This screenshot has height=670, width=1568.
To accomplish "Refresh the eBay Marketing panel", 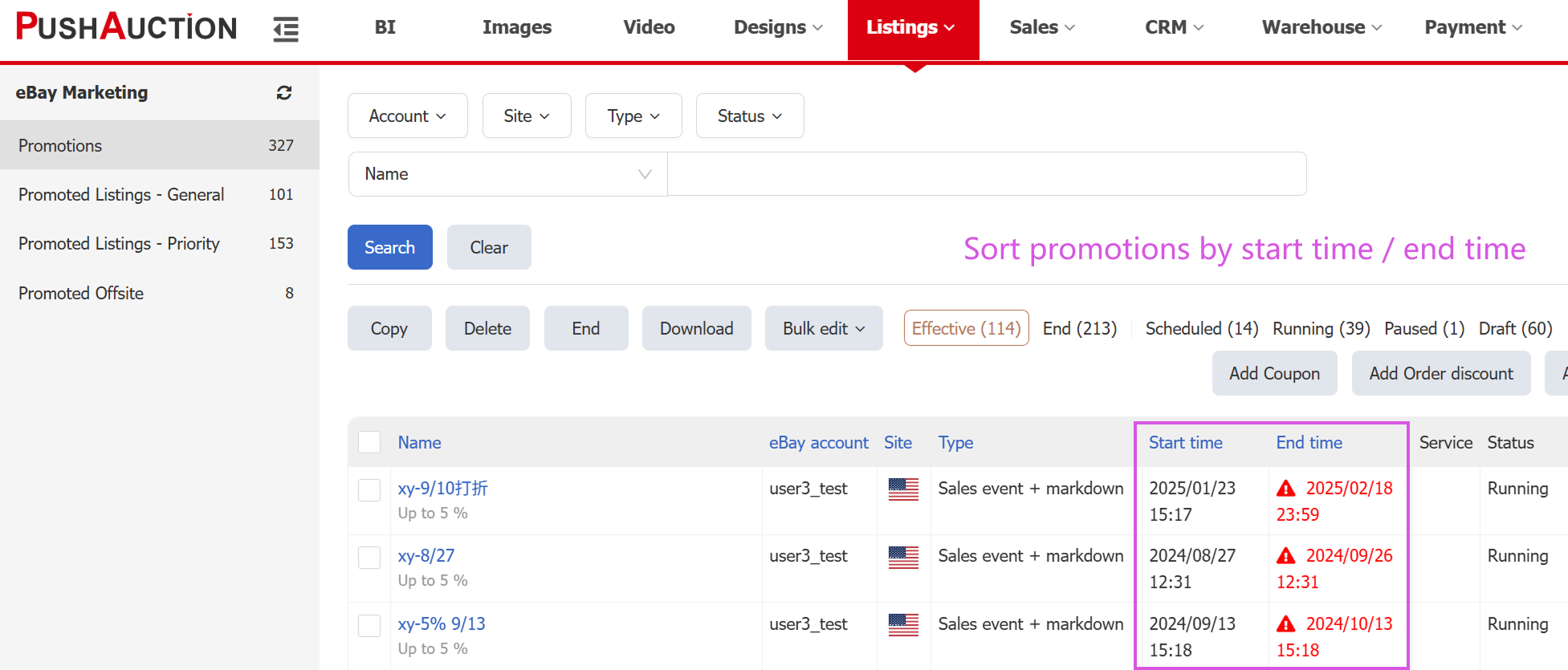I will pyautogui.click(x=284, y=93).
